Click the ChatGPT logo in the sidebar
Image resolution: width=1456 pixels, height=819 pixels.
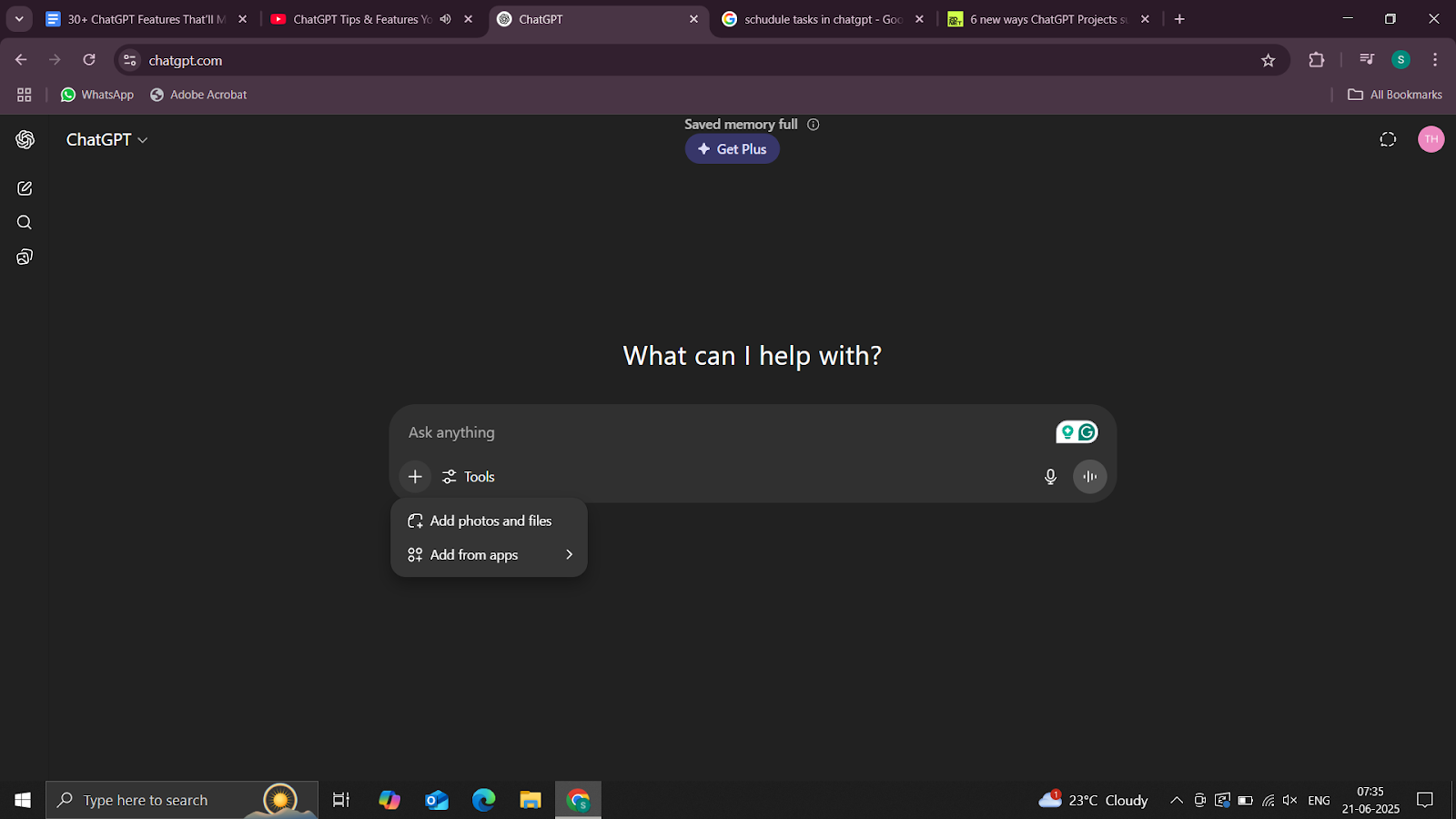tap(25, 139)
